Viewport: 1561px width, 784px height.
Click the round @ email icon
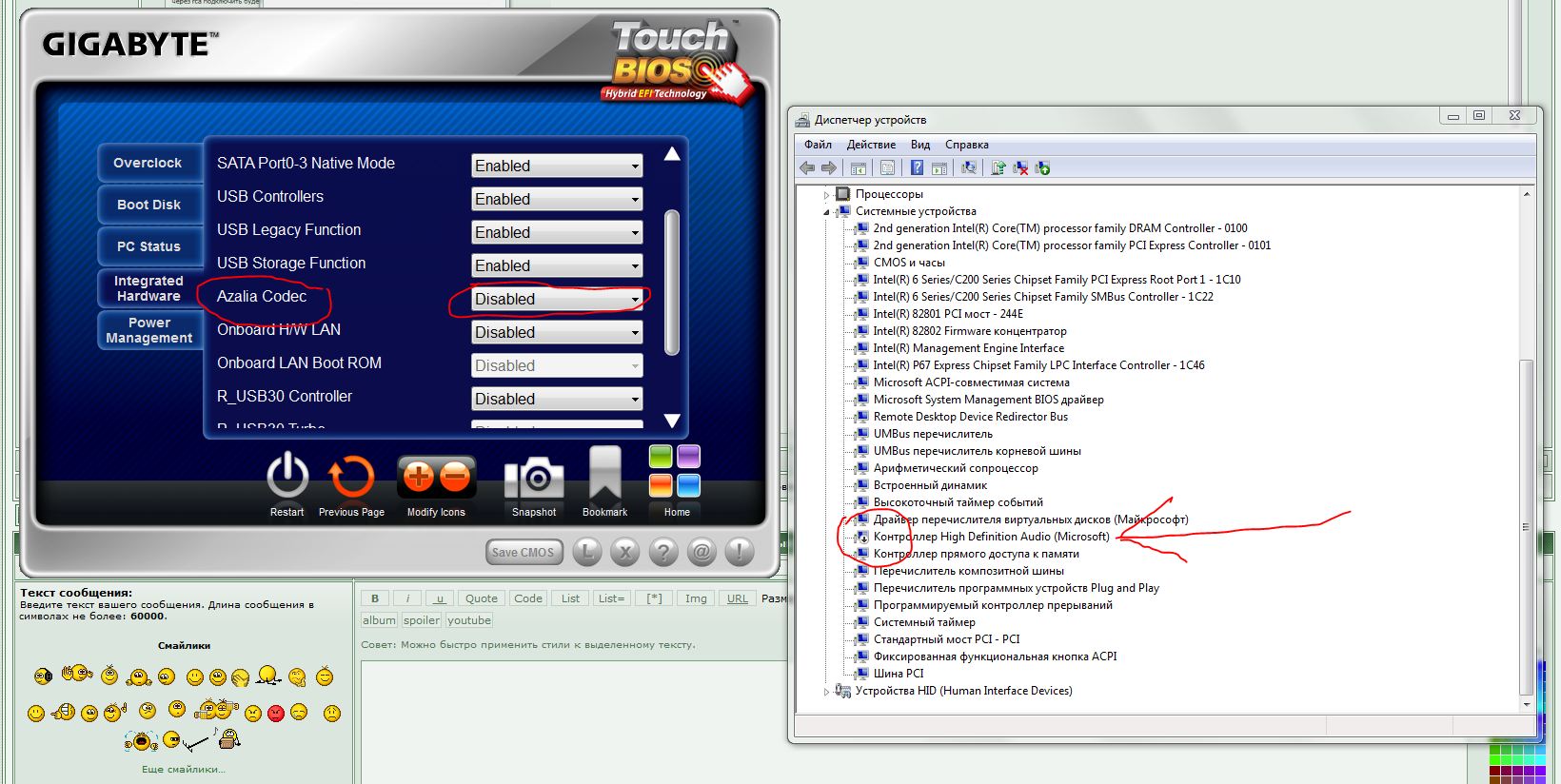pyautogui.click(x=701, y=552)
